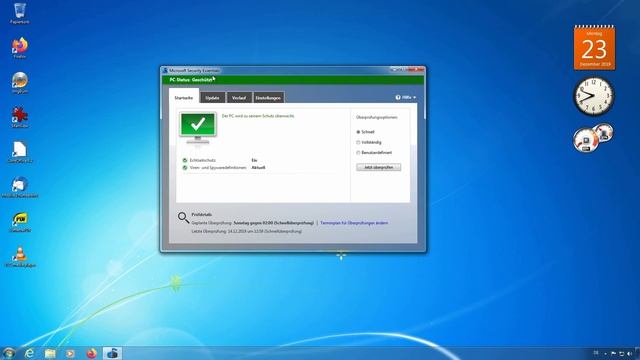
Task: Click the language indicator in system tray
Action: 596,353
